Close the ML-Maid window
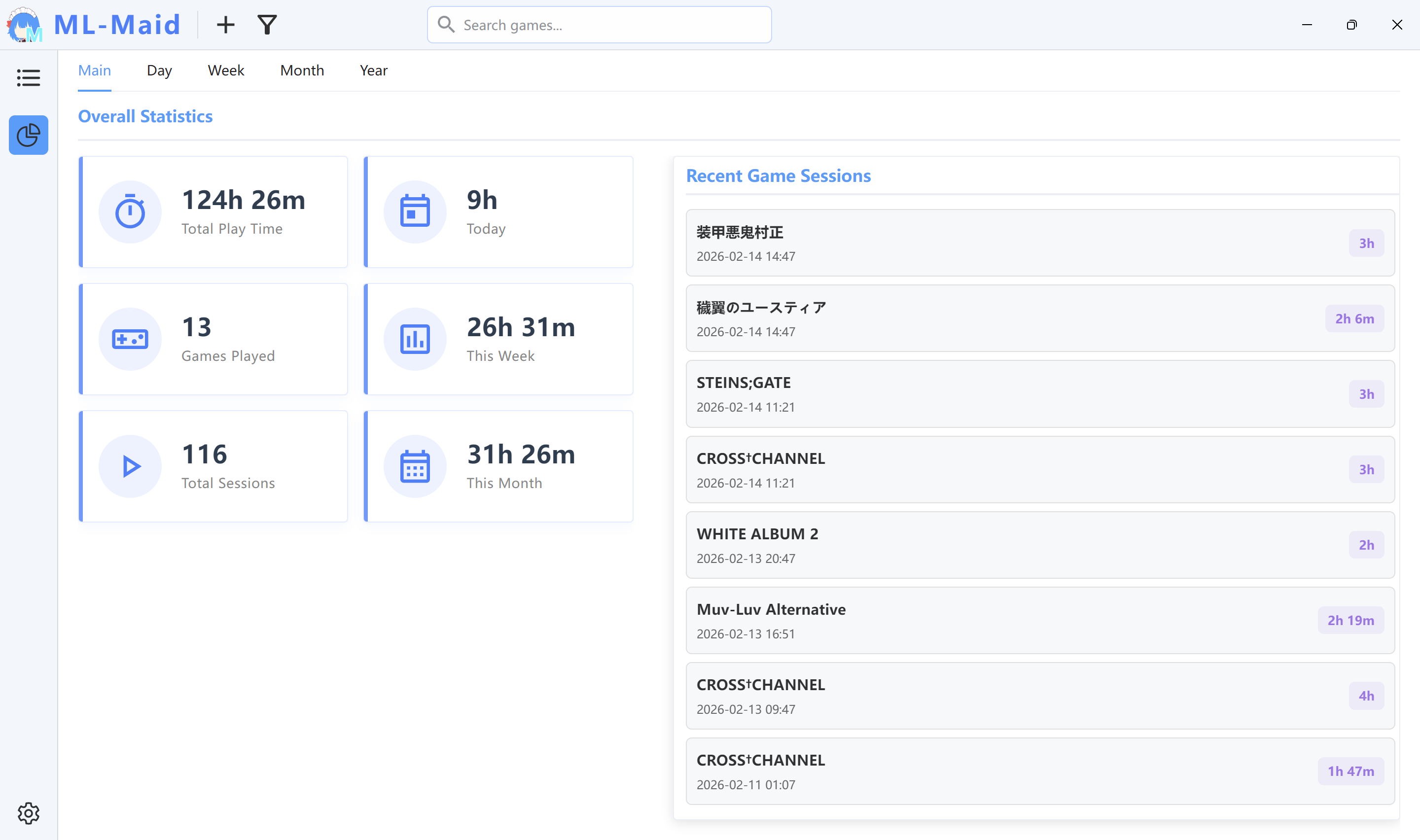The width and height of the screenshot is (1420, 840). [x=1397, y=25]
